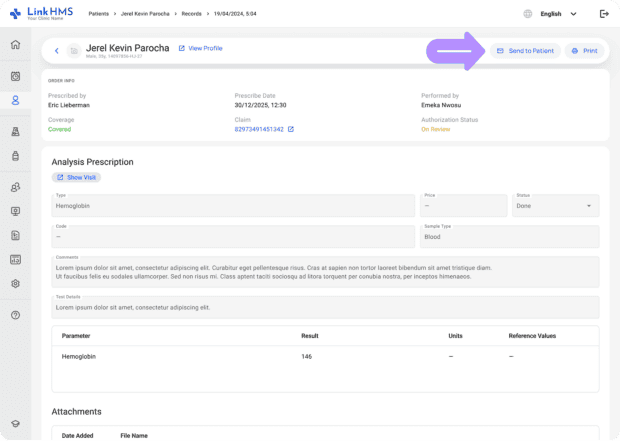Viewport: 620px width, 441px height.
Task: Click the performer name Emeka Nwosu
Action: 441,105
